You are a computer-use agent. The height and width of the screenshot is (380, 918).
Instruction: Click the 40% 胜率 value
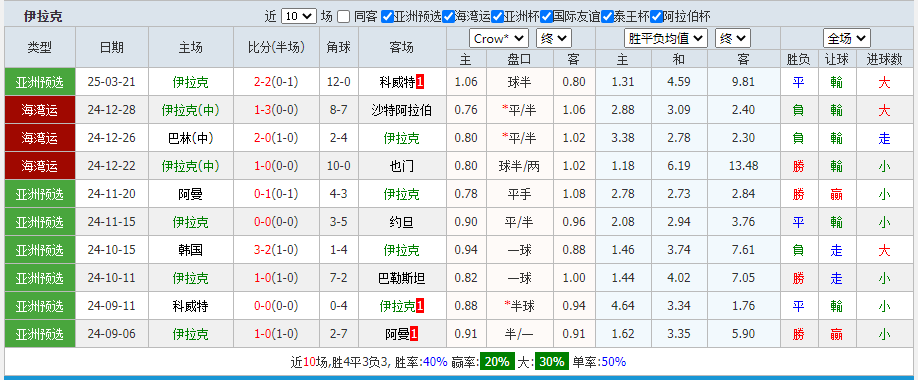(434, 362)
